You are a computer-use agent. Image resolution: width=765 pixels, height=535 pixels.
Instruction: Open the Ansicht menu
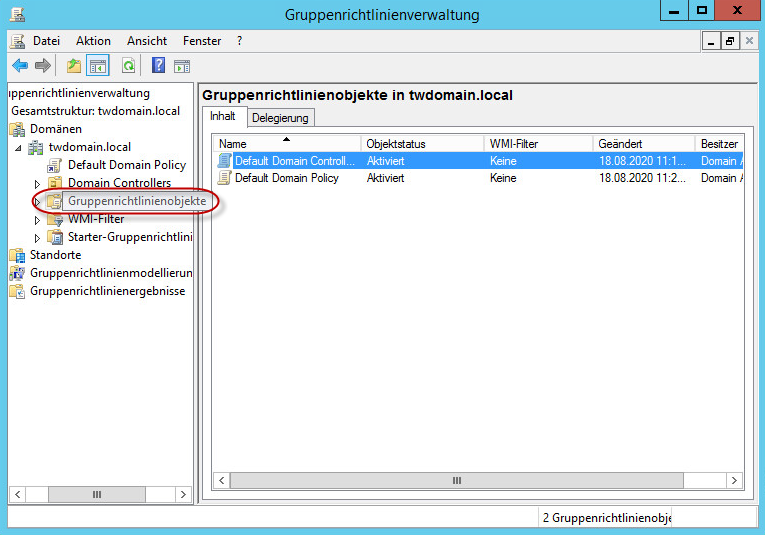coord(147,41)
